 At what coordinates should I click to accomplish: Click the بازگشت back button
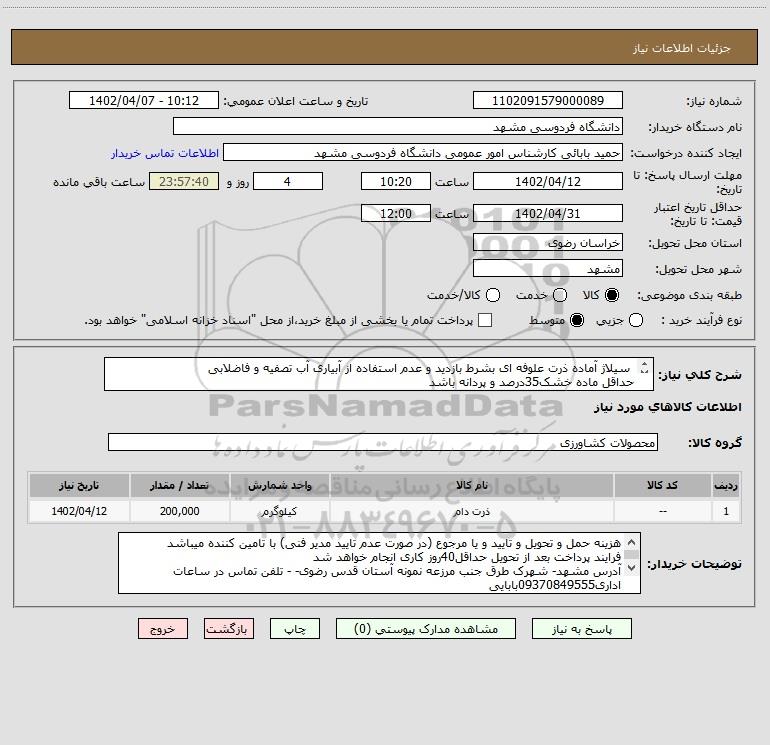229,629
